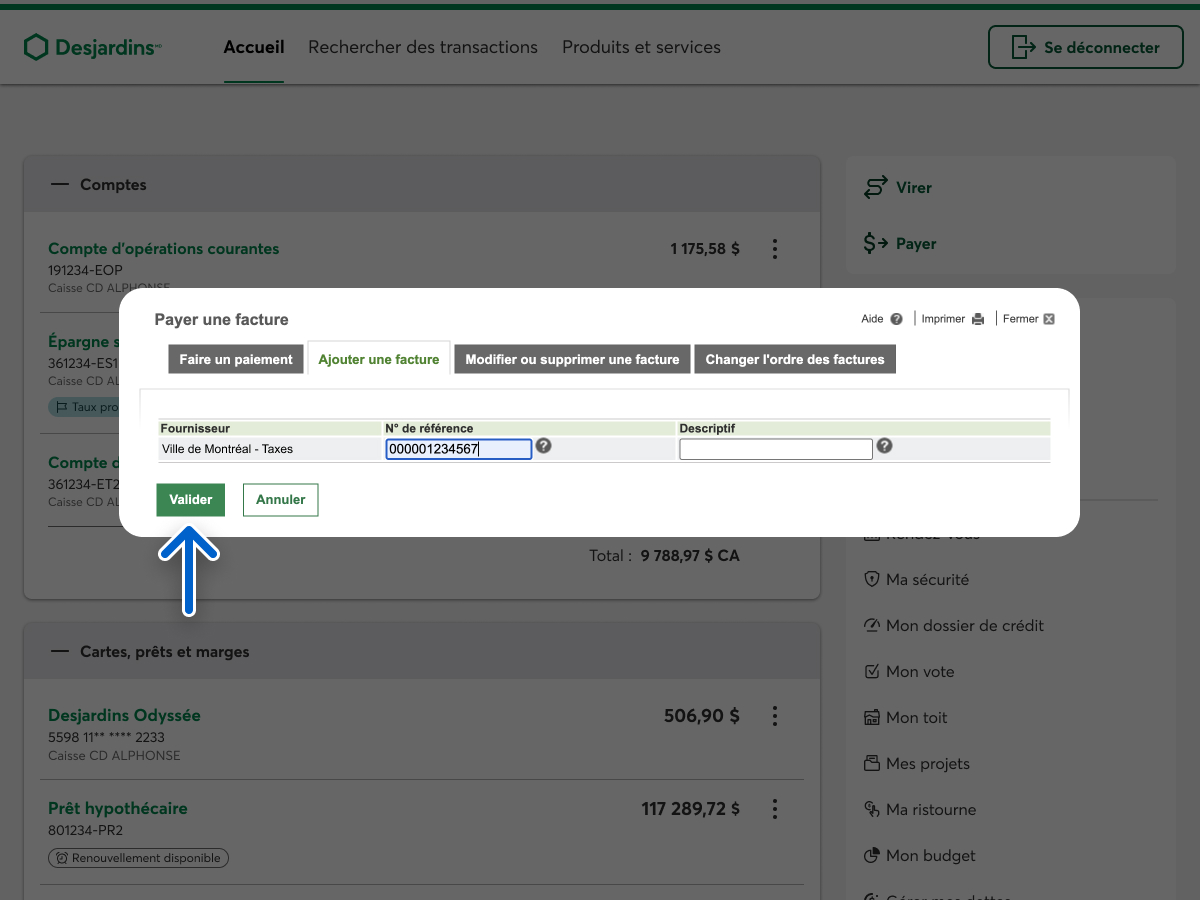This screenshot has width=1200, height=900.
Task: Open the Virer transfer shortcut
Action: 898,188
